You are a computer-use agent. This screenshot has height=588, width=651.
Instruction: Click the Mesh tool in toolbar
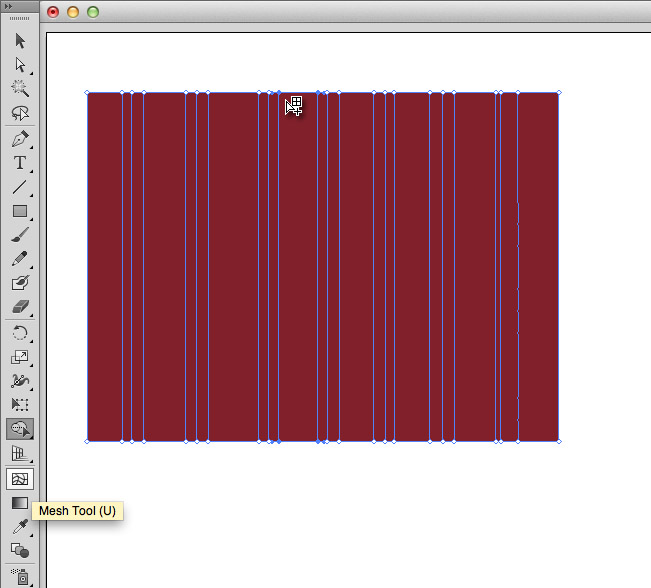pos(19,478)
